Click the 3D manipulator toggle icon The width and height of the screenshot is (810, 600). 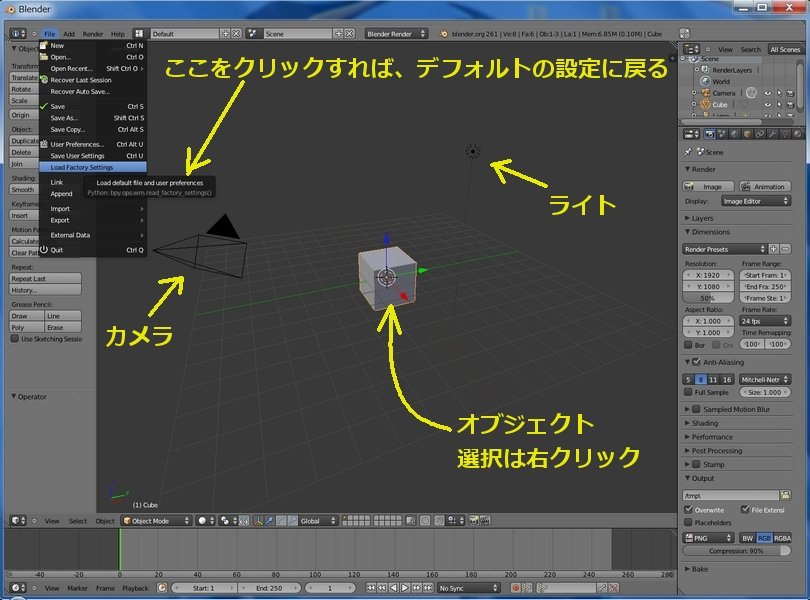[x=259, y=521]
